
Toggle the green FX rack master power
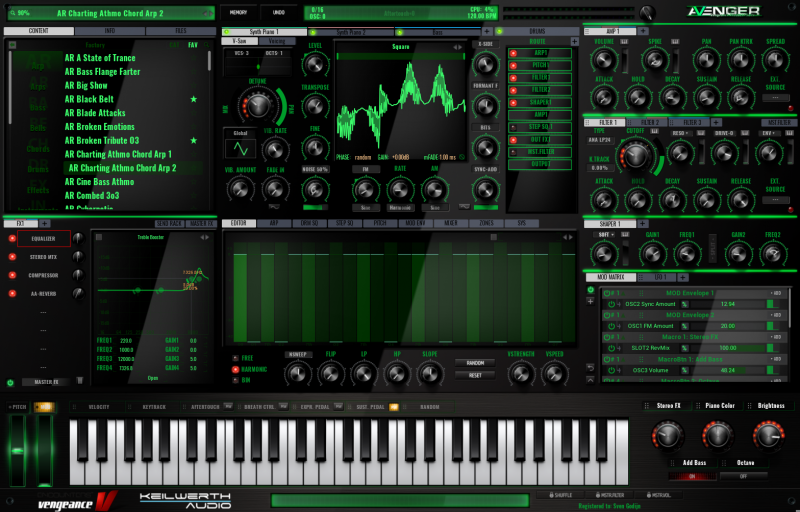tap(10, 382)
